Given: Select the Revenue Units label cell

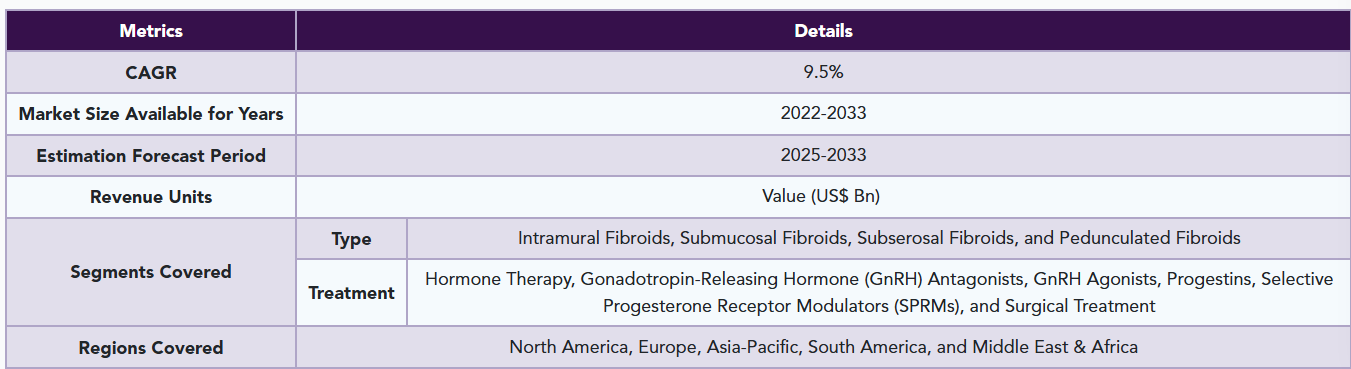Looking at the screenshot, I should [151, 197].
